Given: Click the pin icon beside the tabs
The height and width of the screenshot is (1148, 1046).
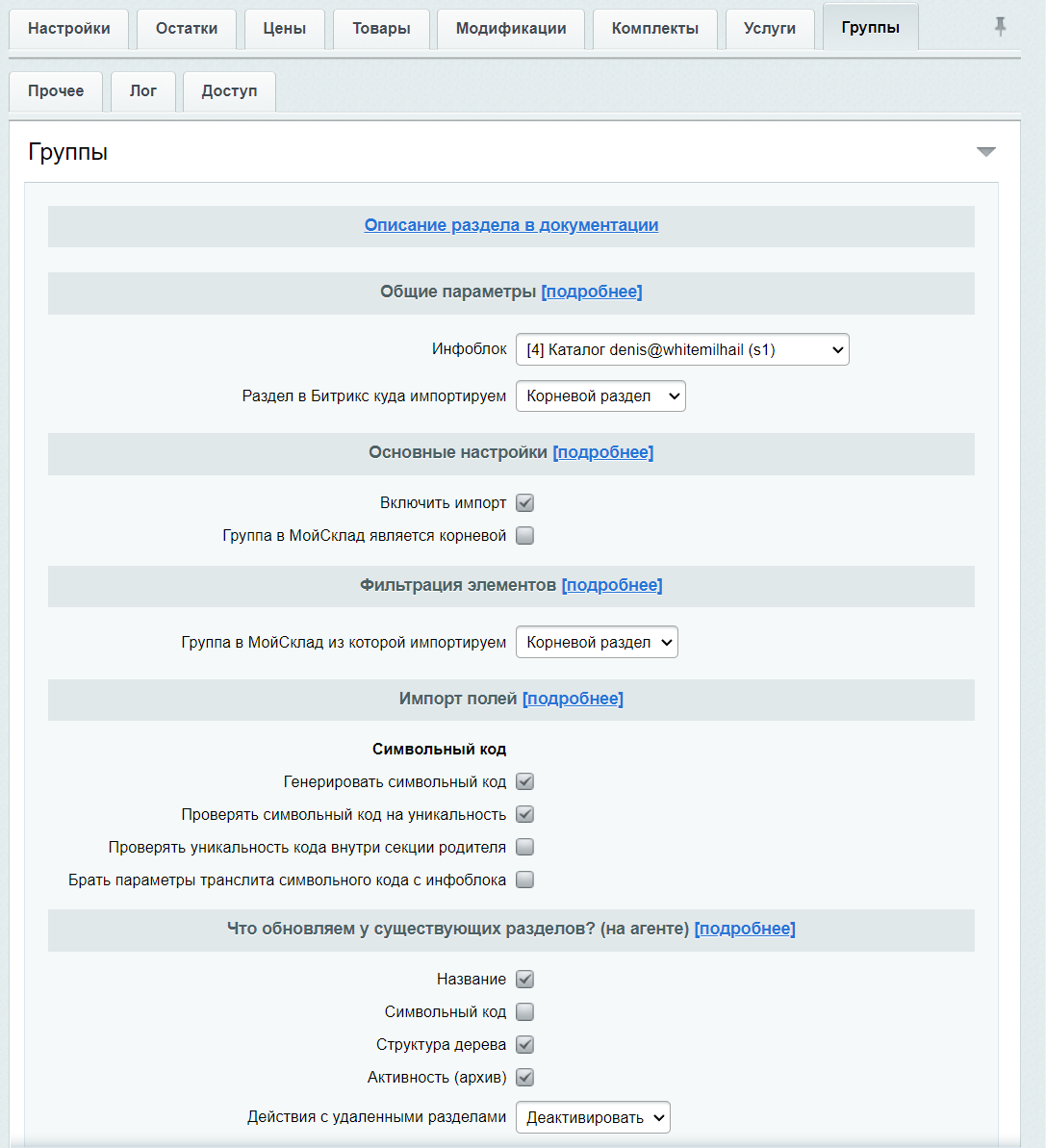Looking at the screenshot, I should click(1000, 27).
